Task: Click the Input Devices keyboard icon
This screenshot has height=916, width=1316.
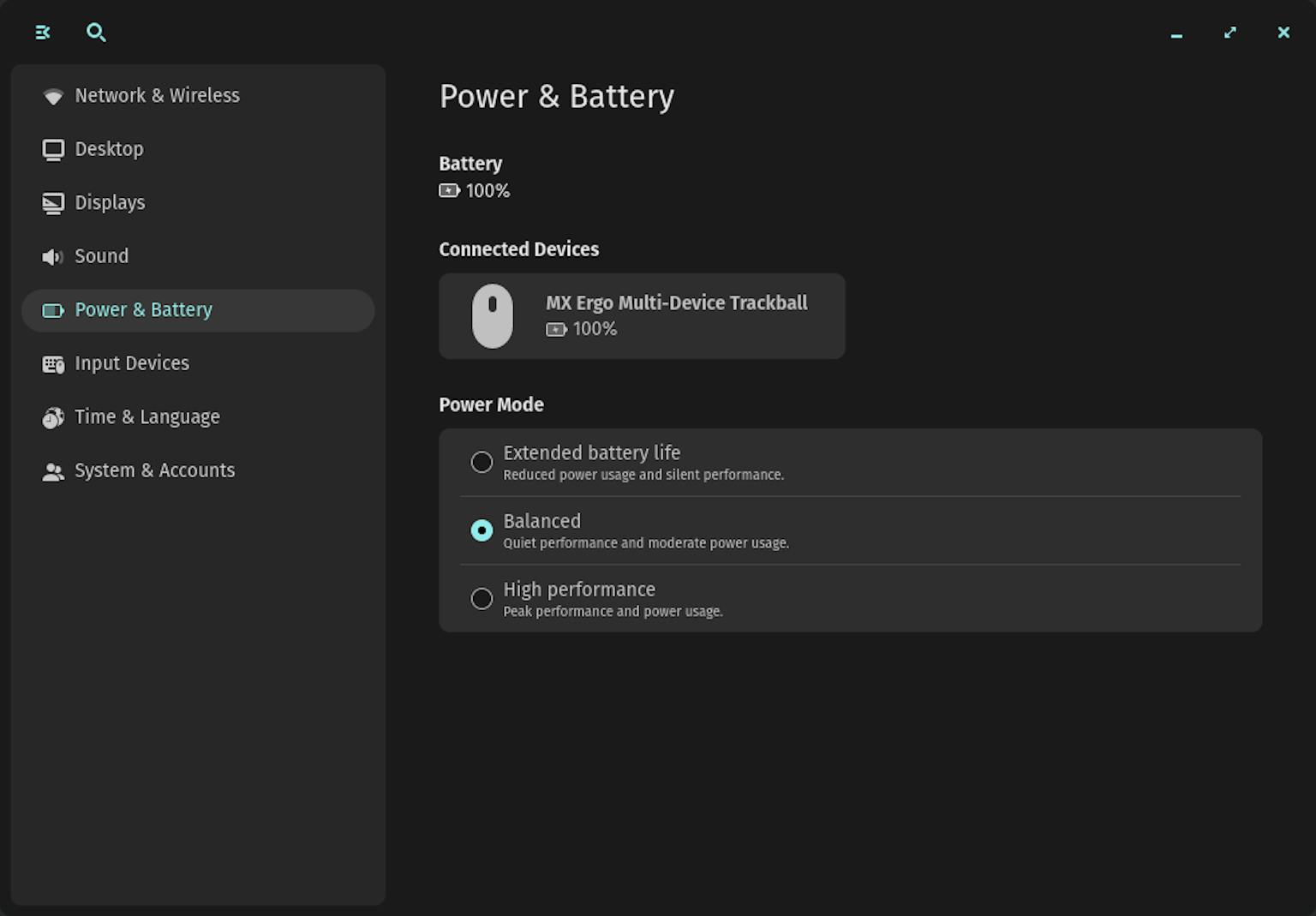Action: [x=53, y=363]
